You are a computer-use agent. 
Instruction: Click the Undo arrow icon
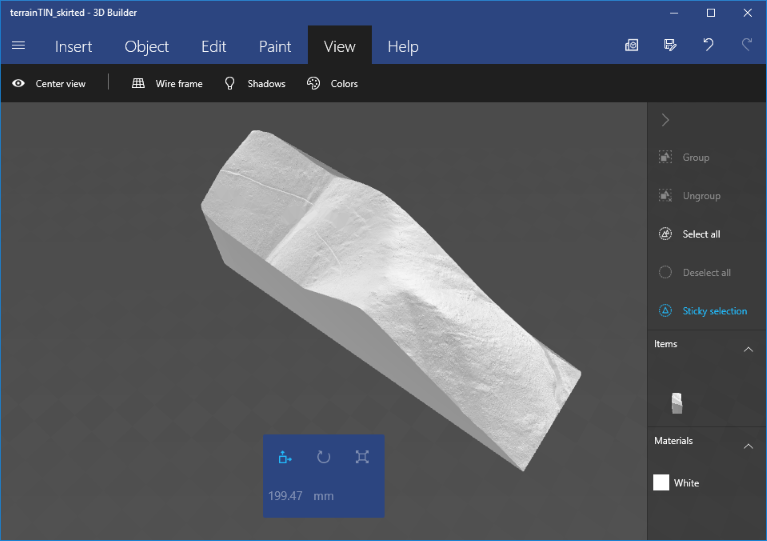tap(708, 45)
